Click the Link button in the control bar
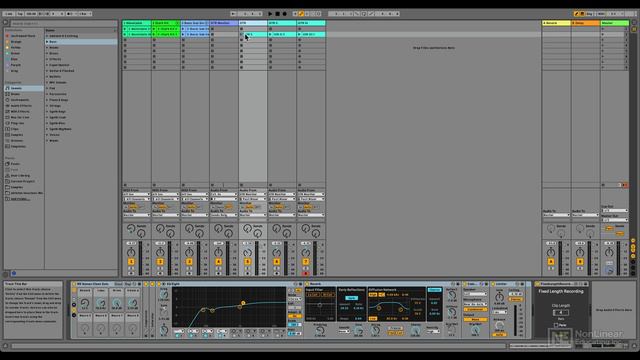The height and width of the screenshot is (360, 640). (x=9, y=13)
